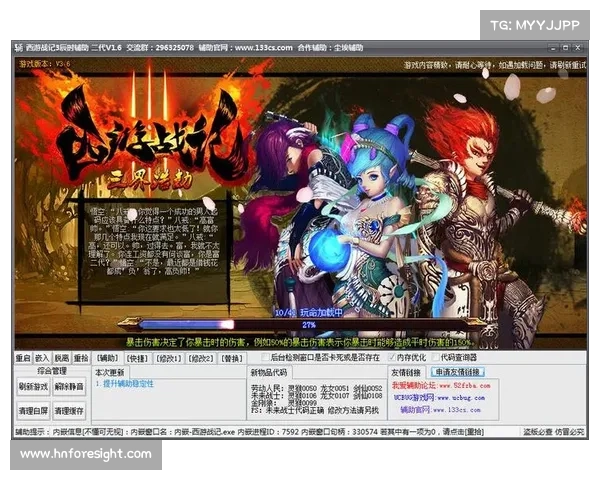Switch to the [辅助] tab
This screenshot has width=600, height=480.
[108, 358]
